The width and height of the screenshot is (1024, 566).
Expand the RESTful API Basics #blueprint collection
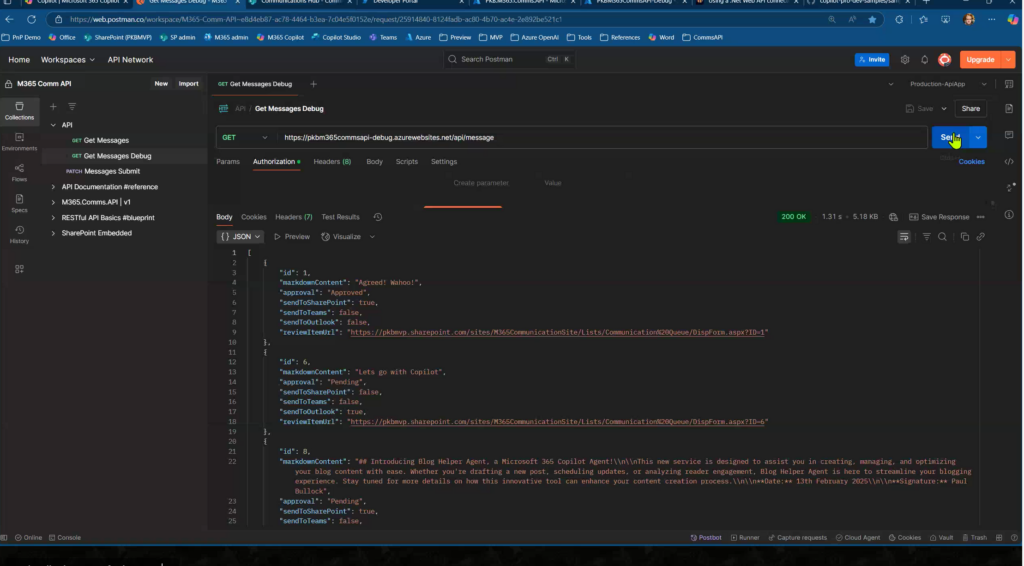tap(54, 217)
